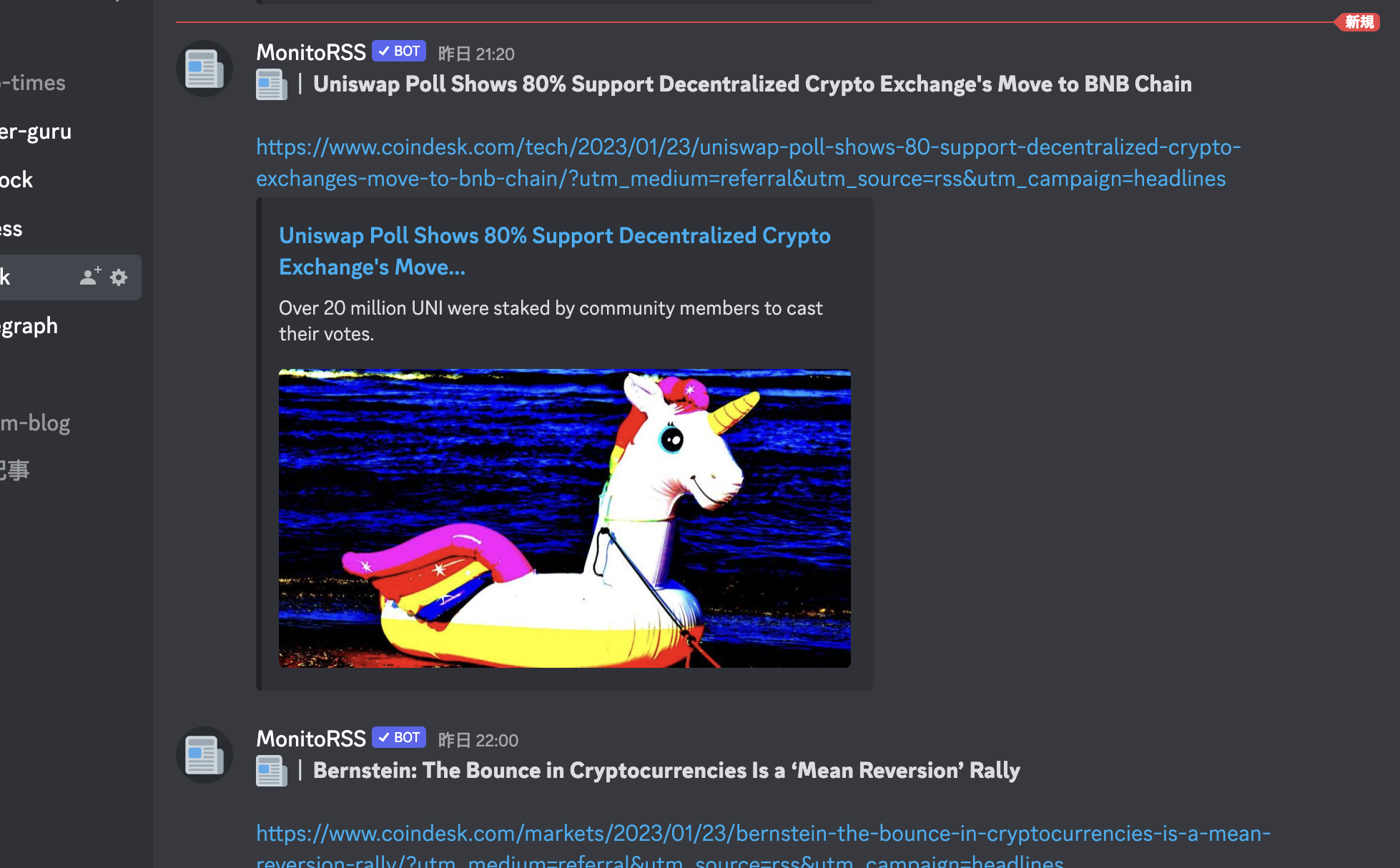The height and width of the screenshot is (868, 1400).
Task: Click MonitoRSS avatar on the 21:20 message
Action: pos(204,69)
